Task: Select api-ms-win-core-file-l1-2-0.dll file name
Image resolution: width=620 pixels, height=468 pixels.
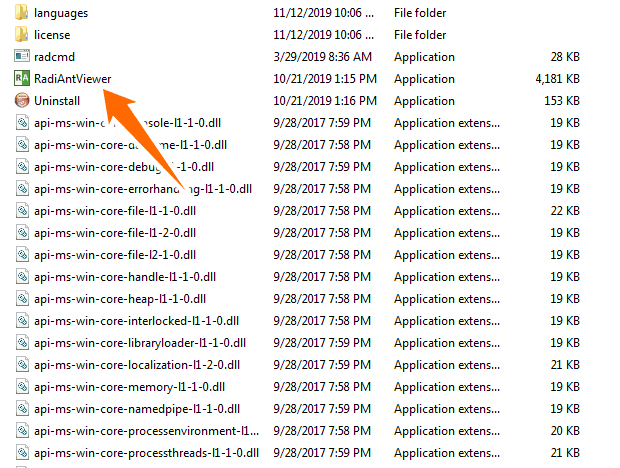Action: 114,233
